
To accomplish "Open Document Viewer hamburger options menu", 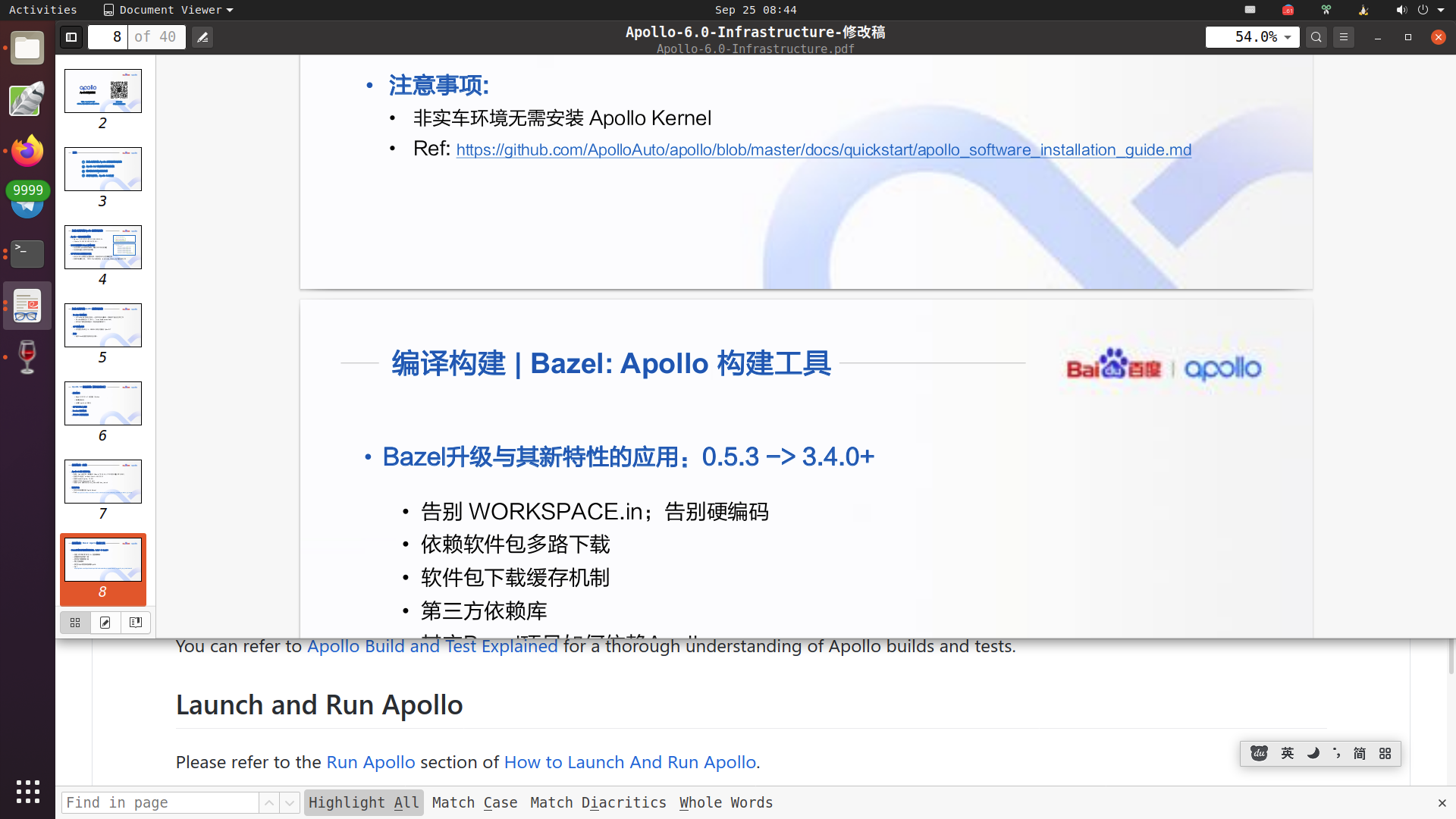I will [x=1344, y=37].
